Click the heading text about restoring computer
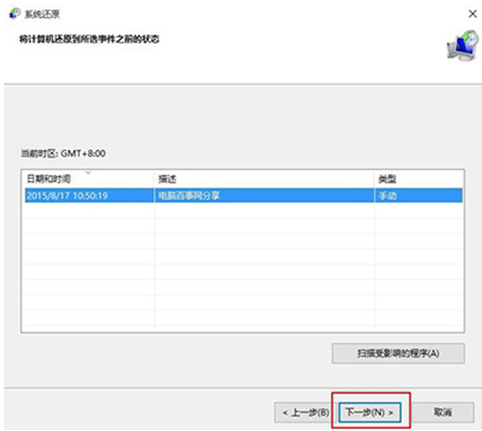482x431 pixels. [89, 39]
